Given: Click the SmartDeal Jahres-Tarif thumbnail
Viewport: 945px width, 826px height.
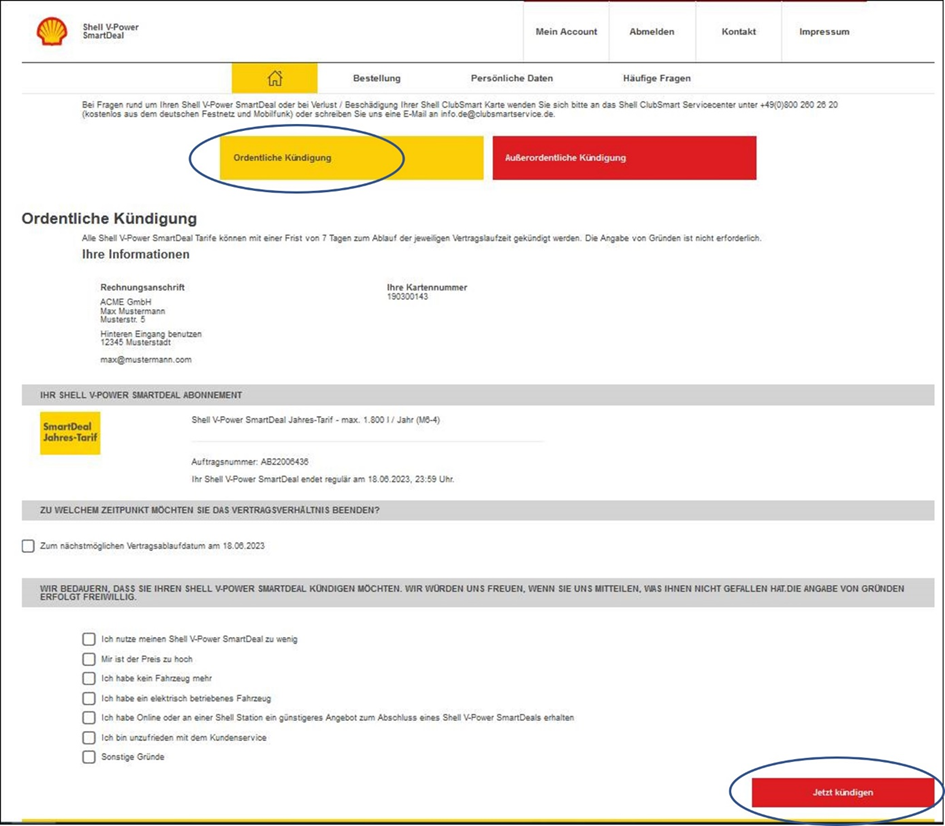Looking at the screenshot, I should (x=70, y=432).
